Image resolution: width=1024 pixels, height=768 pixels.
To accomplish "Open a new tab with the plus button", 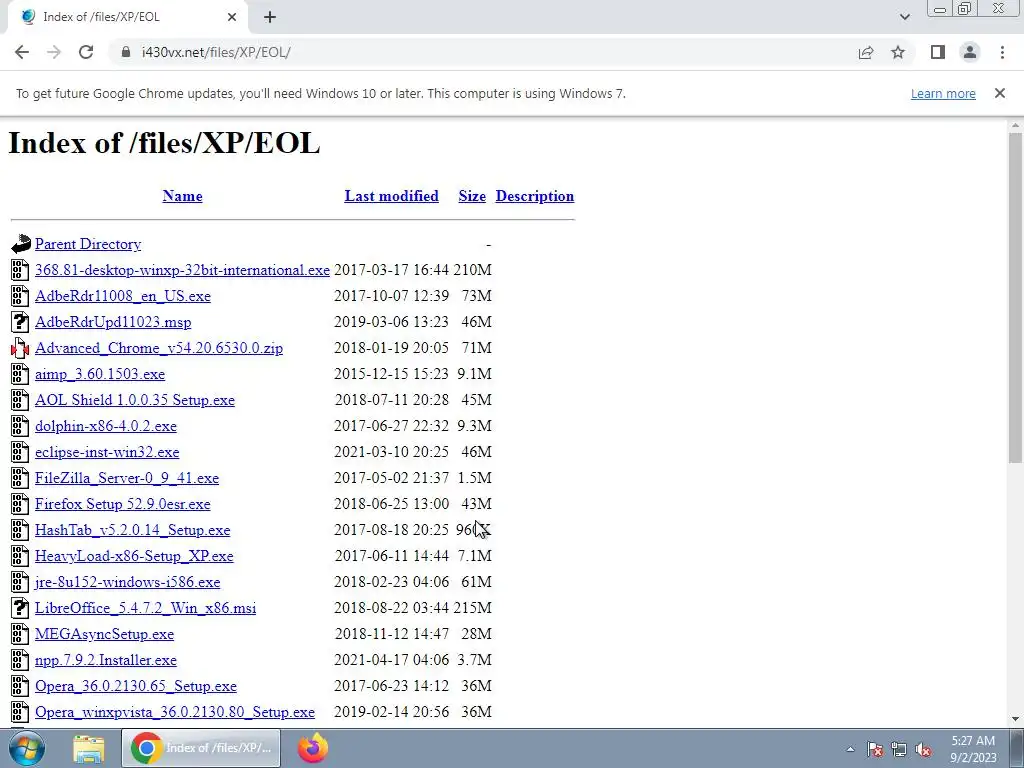I will pos(270,17).
